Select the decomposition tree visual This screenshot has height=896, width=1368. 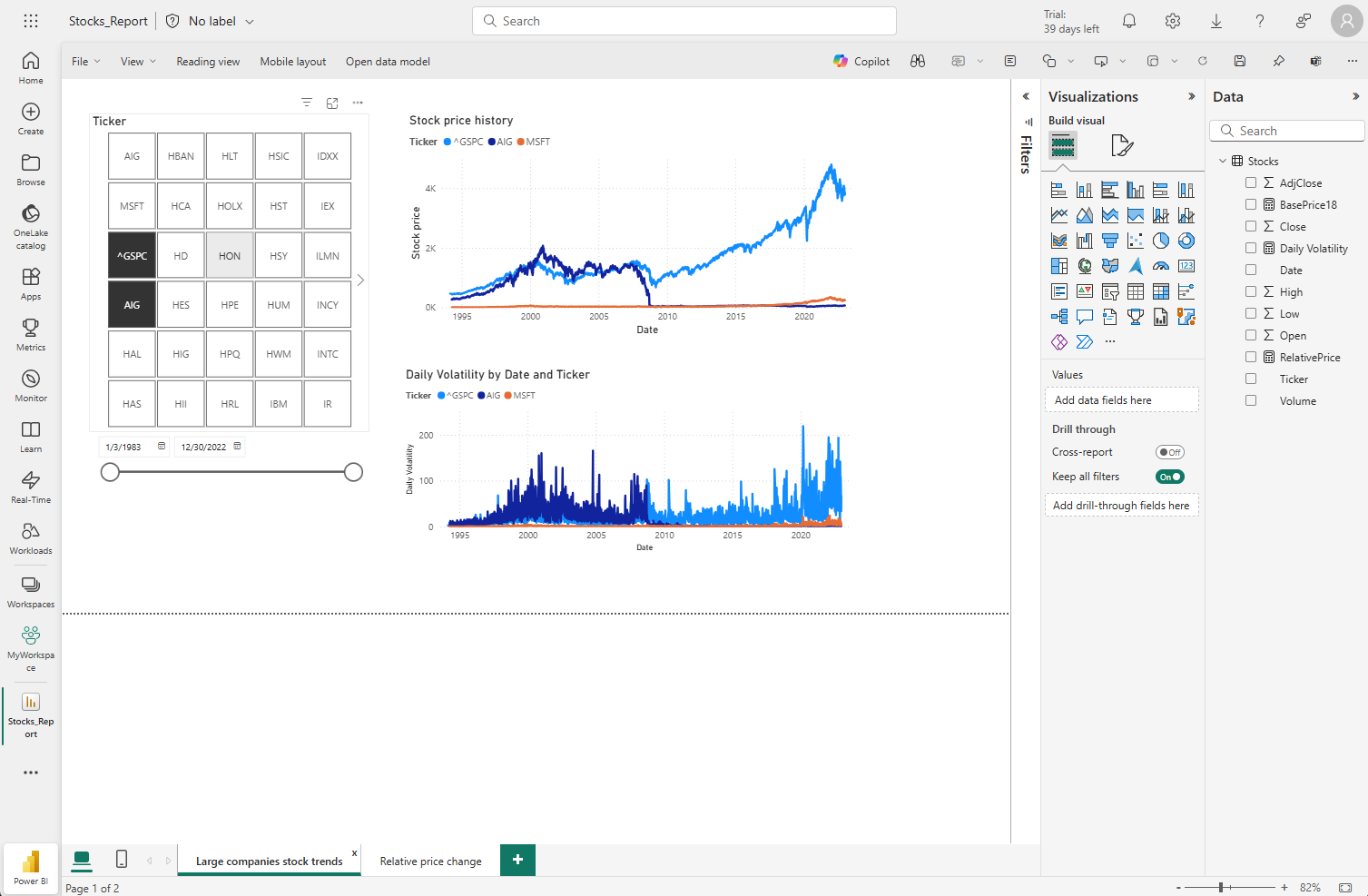tap(1058, 317)
